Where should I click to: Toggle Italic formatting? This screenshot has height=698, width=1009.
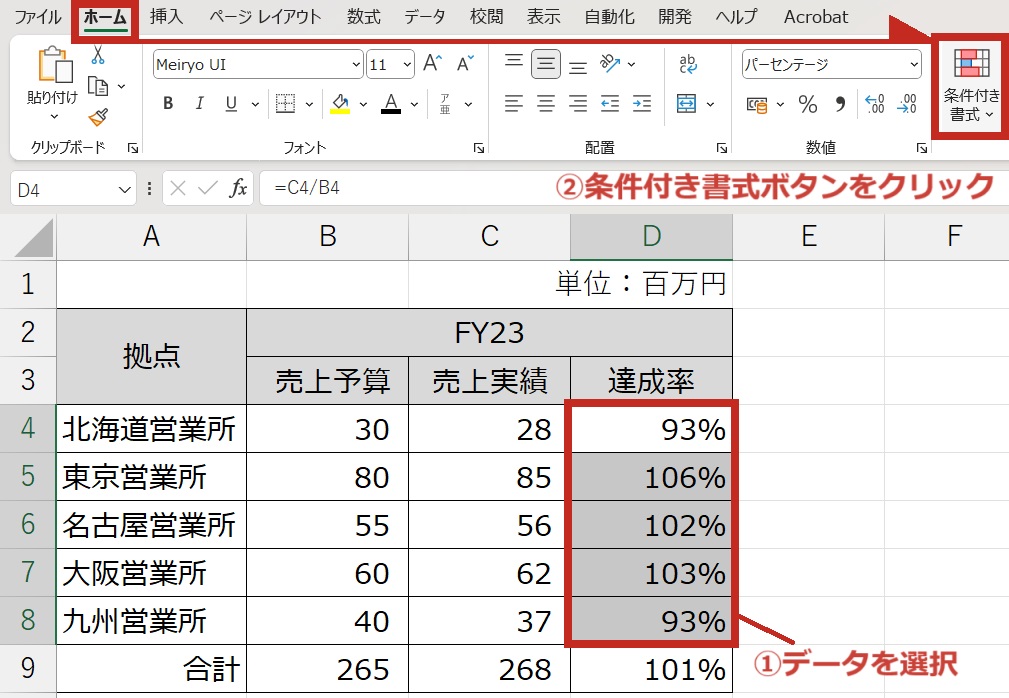199,104
